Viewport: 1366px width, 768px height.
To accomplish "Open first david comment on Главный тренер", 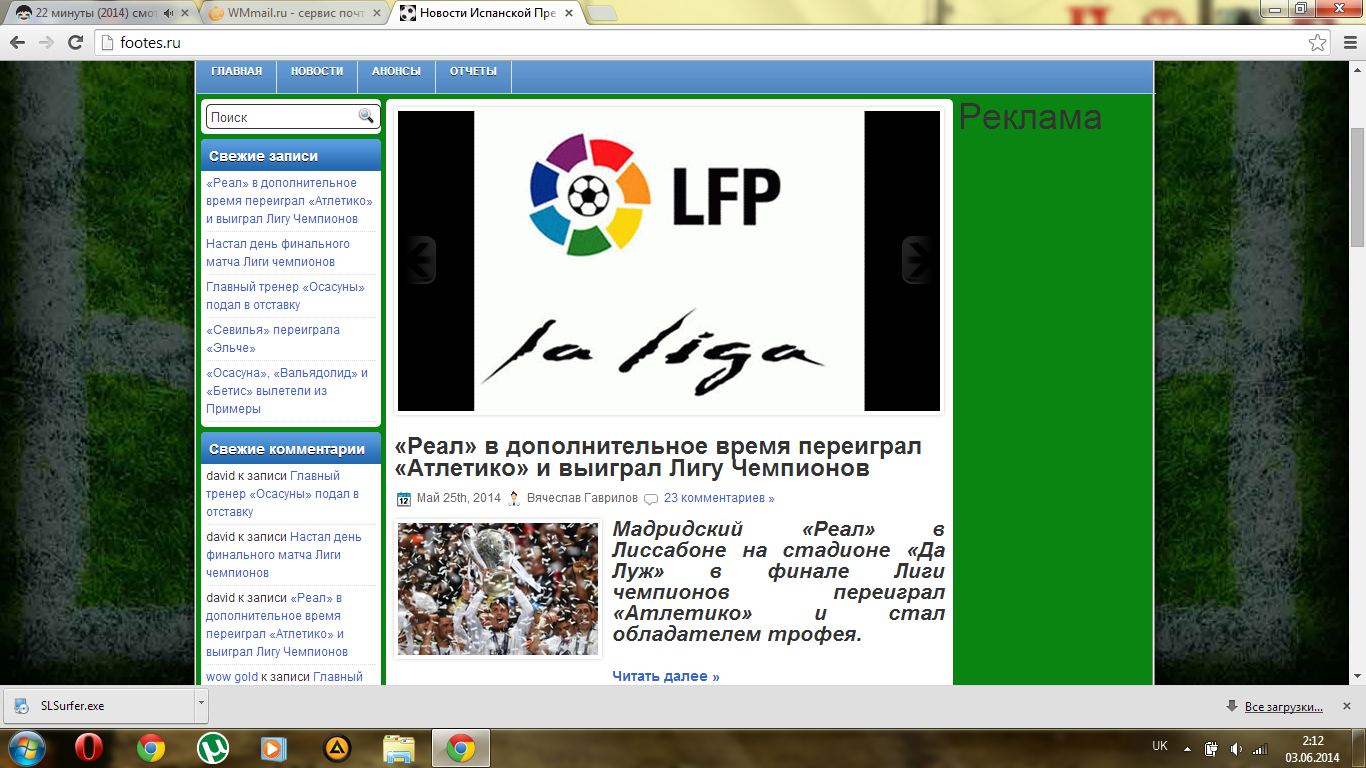I will (x=282, y=494).
